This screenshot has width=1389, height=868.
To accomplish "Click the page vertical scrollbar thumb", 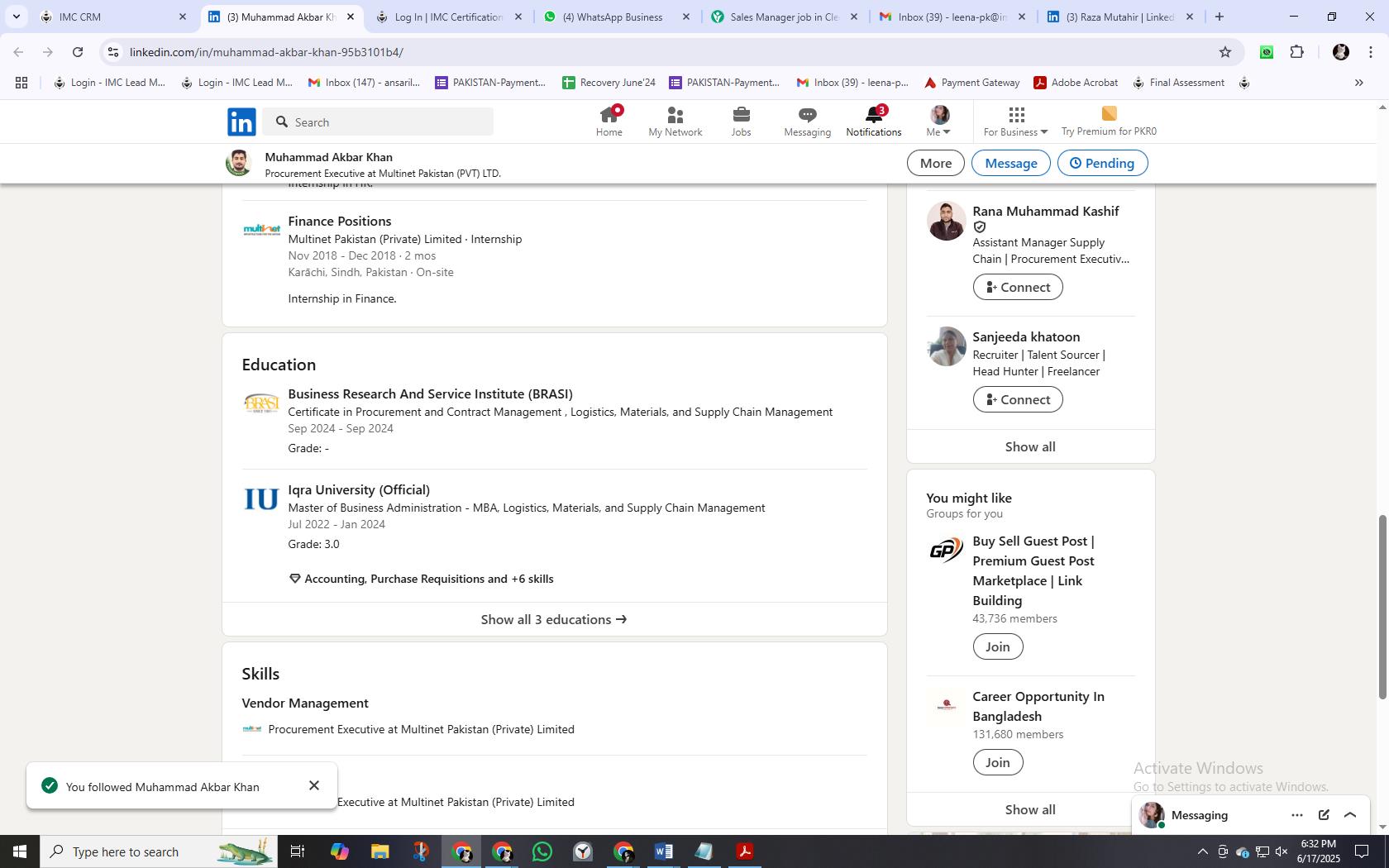I will [1382, 608].
